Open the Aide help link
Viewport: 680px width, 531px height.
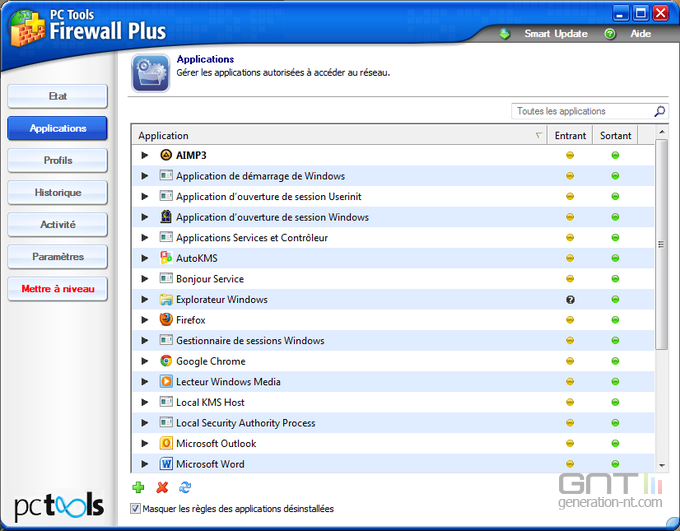641,33
